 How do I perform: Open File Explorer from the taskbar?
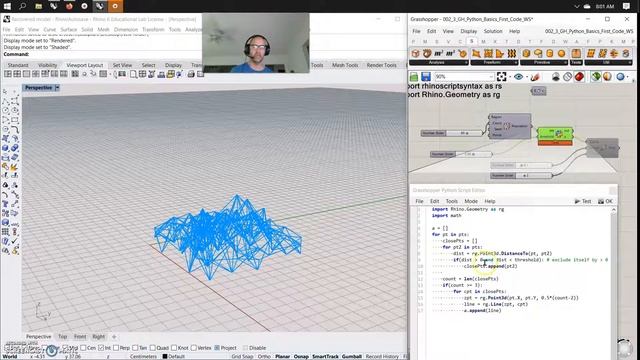[38, 6]
